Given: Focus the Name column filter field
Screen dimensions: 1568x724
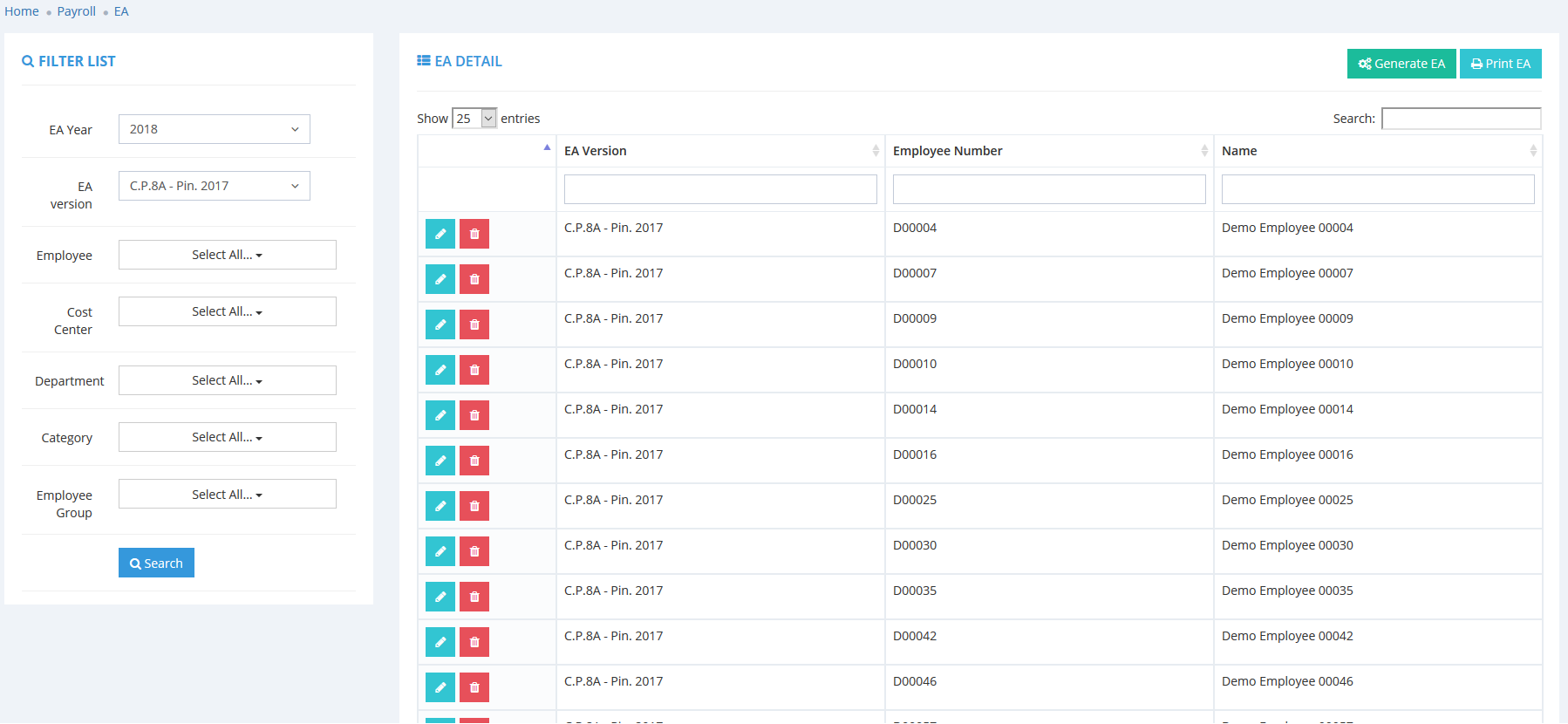Looking at the screenshot, I should [1377, 189].
